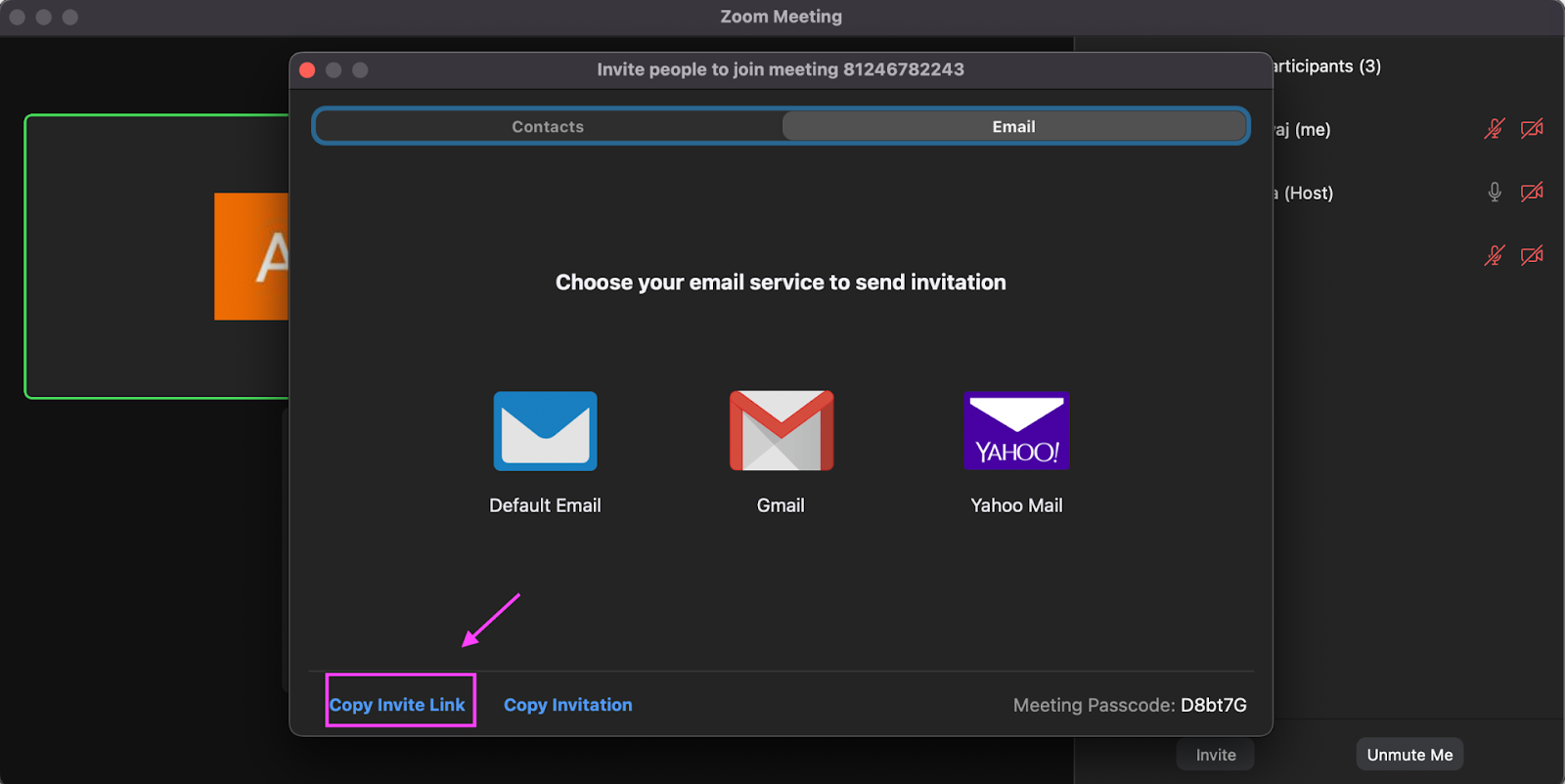
Task: Click the Yahoo Mail label
Action: click(x=1016, y=505)
